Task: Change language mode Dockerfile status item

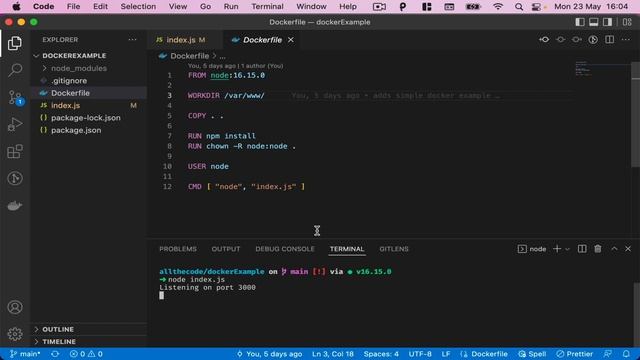Action: (x=484, y=354)
